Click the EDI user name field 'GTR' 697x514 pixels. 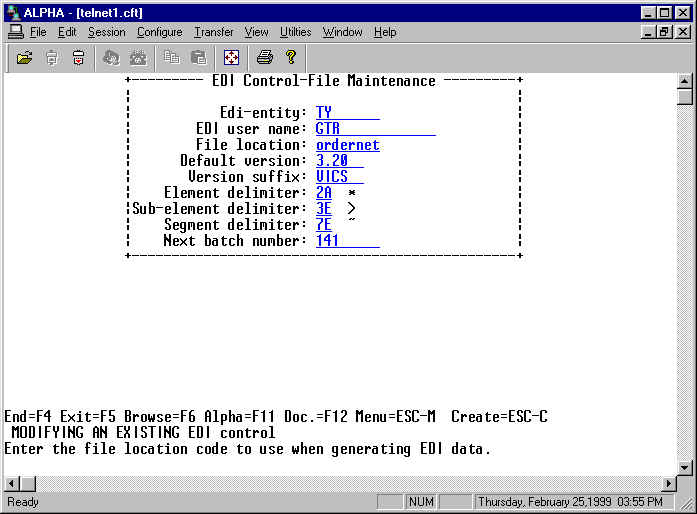[x=328, y=129]
